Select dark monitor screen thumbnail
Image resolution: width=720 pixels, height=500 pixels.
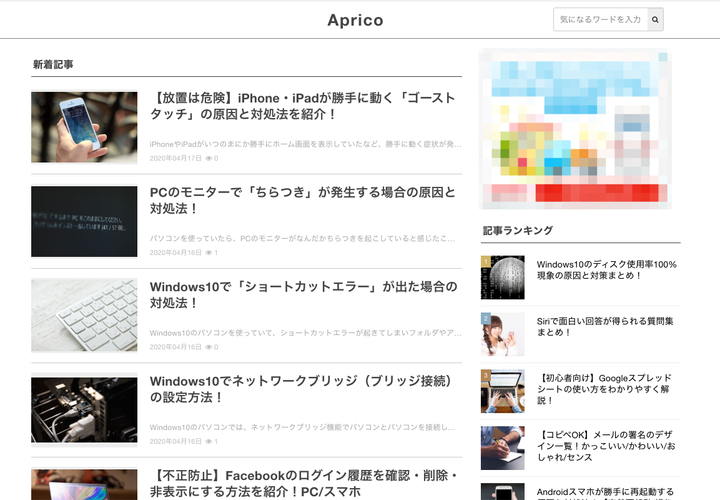(x=84, y=221)
